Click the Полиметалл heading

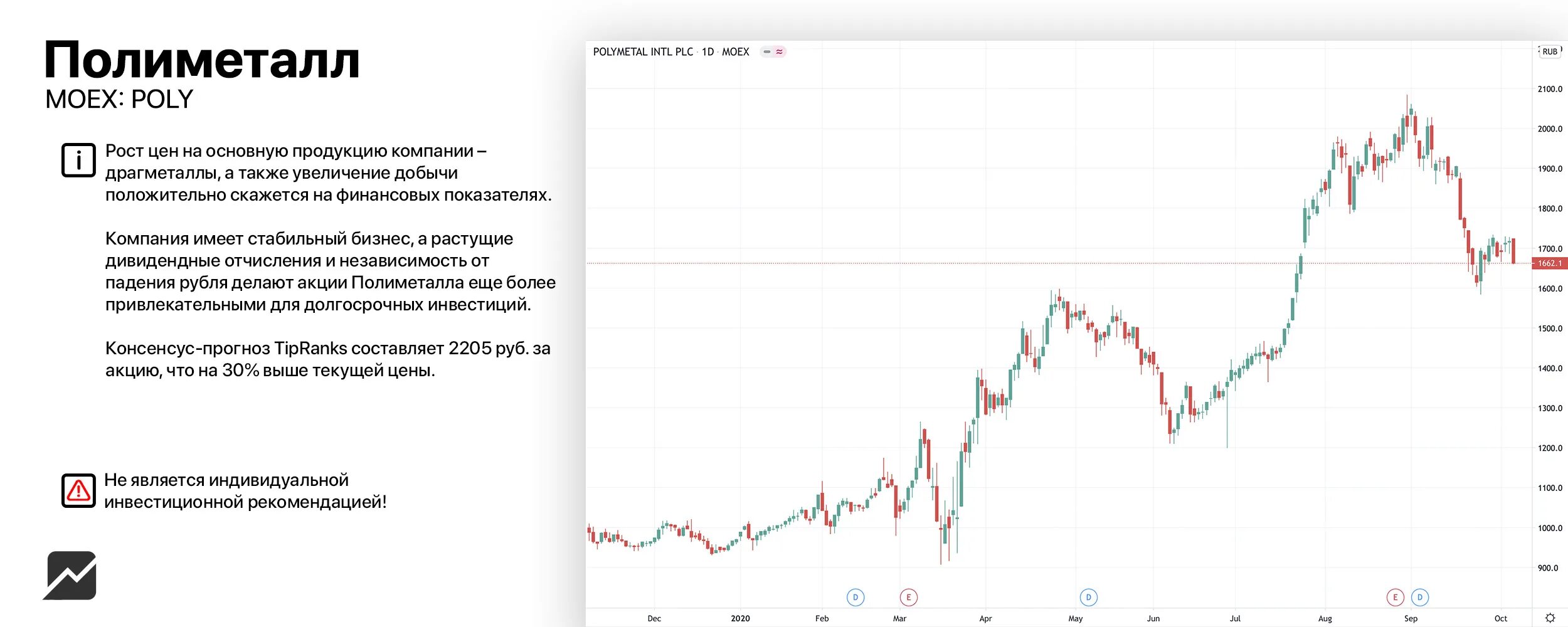click(x=202, y=60)
